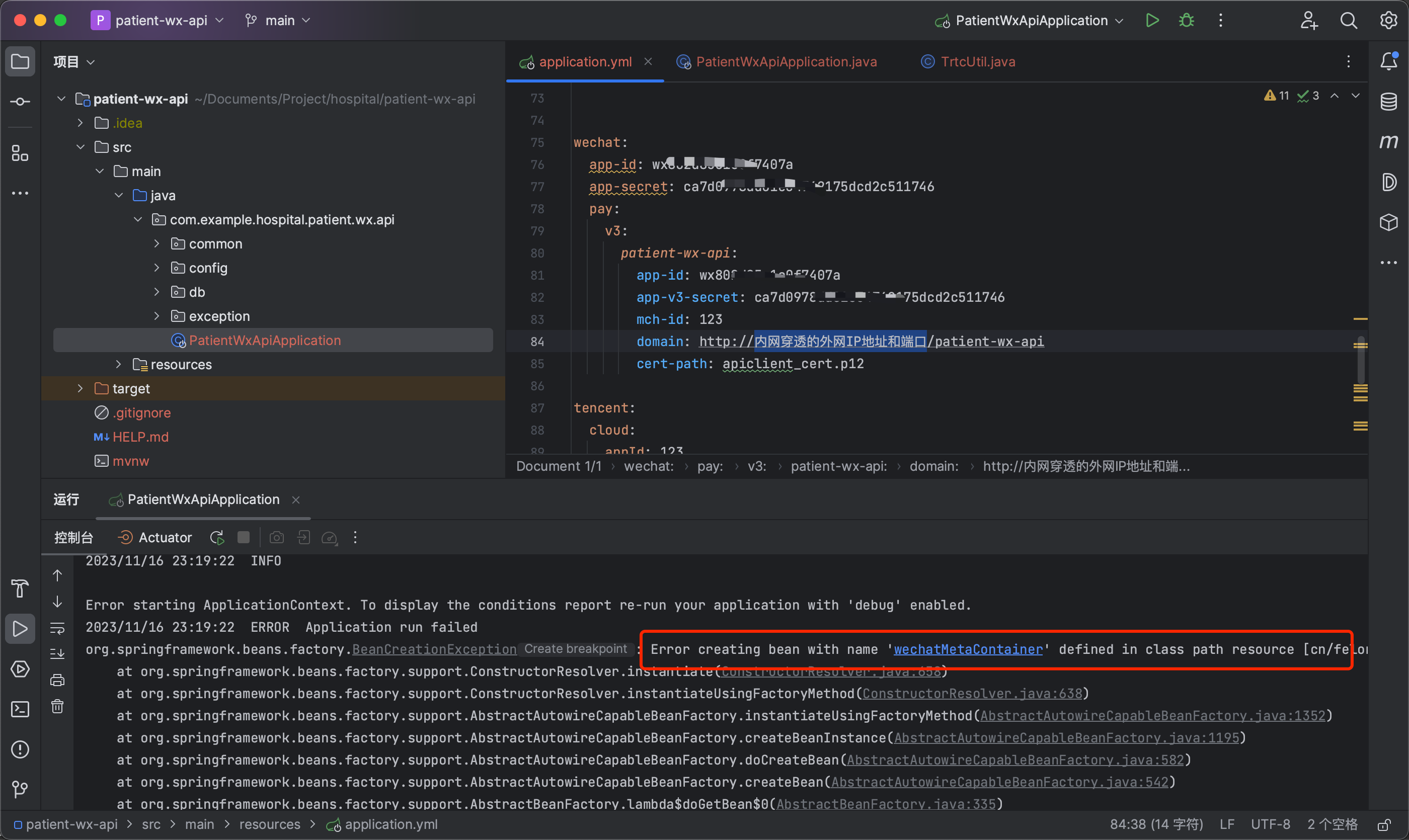
Task: Take thread dump camera icon
Action: pyautogui.click(x=276, y=537)
